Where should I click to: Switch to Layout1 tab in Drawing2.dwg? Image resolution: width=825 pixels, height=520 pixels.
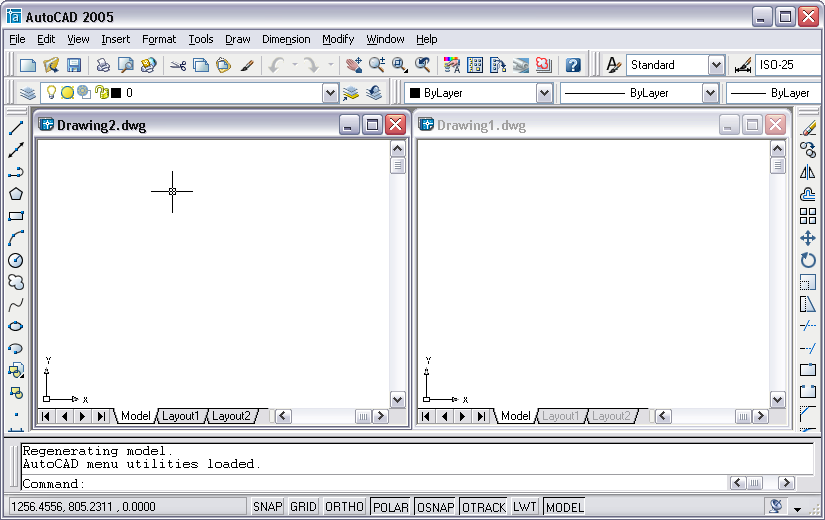pyautogui.click(x=180, y=416)
